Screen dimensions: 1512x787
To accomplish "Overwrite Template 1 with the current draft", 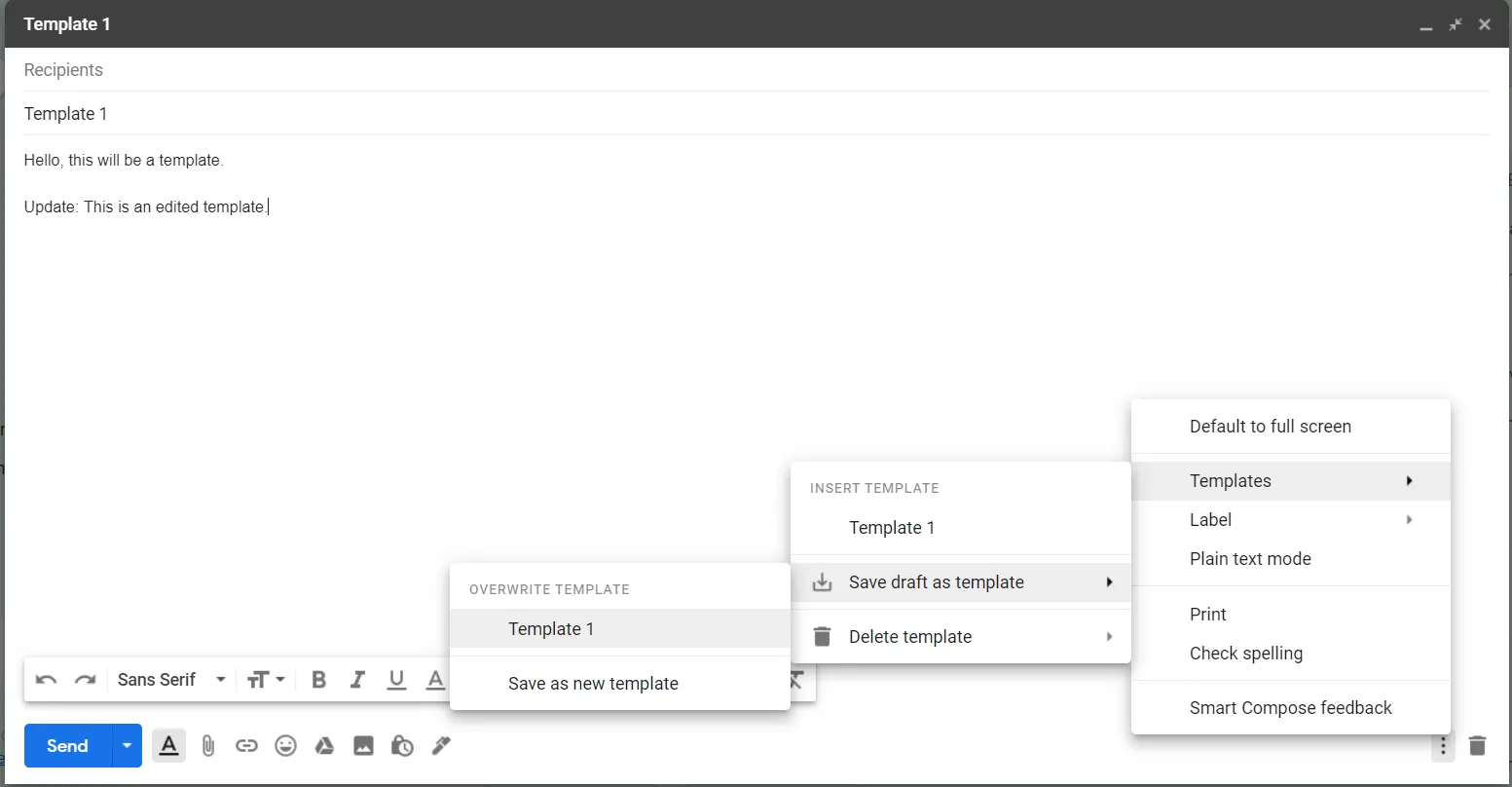I will (x=551, y=629).
